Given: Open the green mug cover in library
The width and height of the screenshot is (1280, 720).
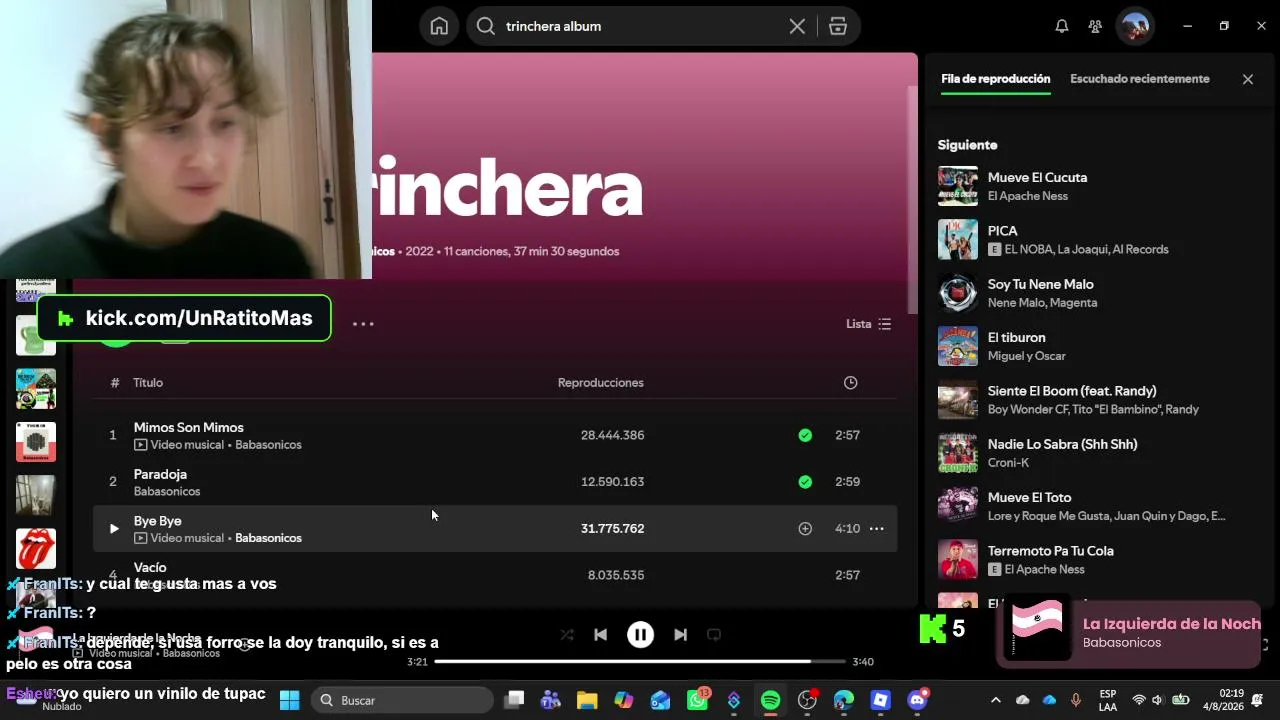Looking at the screenshot, I should click(x=36, y=336).
